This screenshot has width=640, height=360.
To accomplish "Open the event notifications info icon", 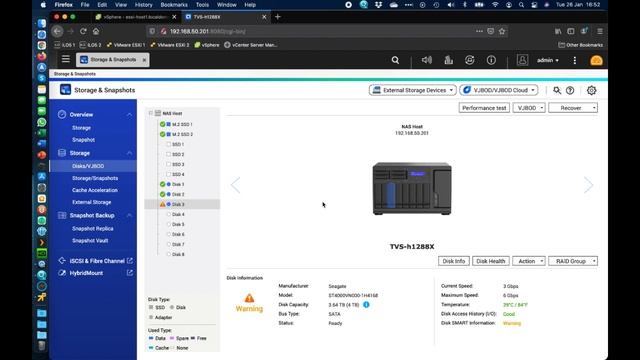I will 491,60.
